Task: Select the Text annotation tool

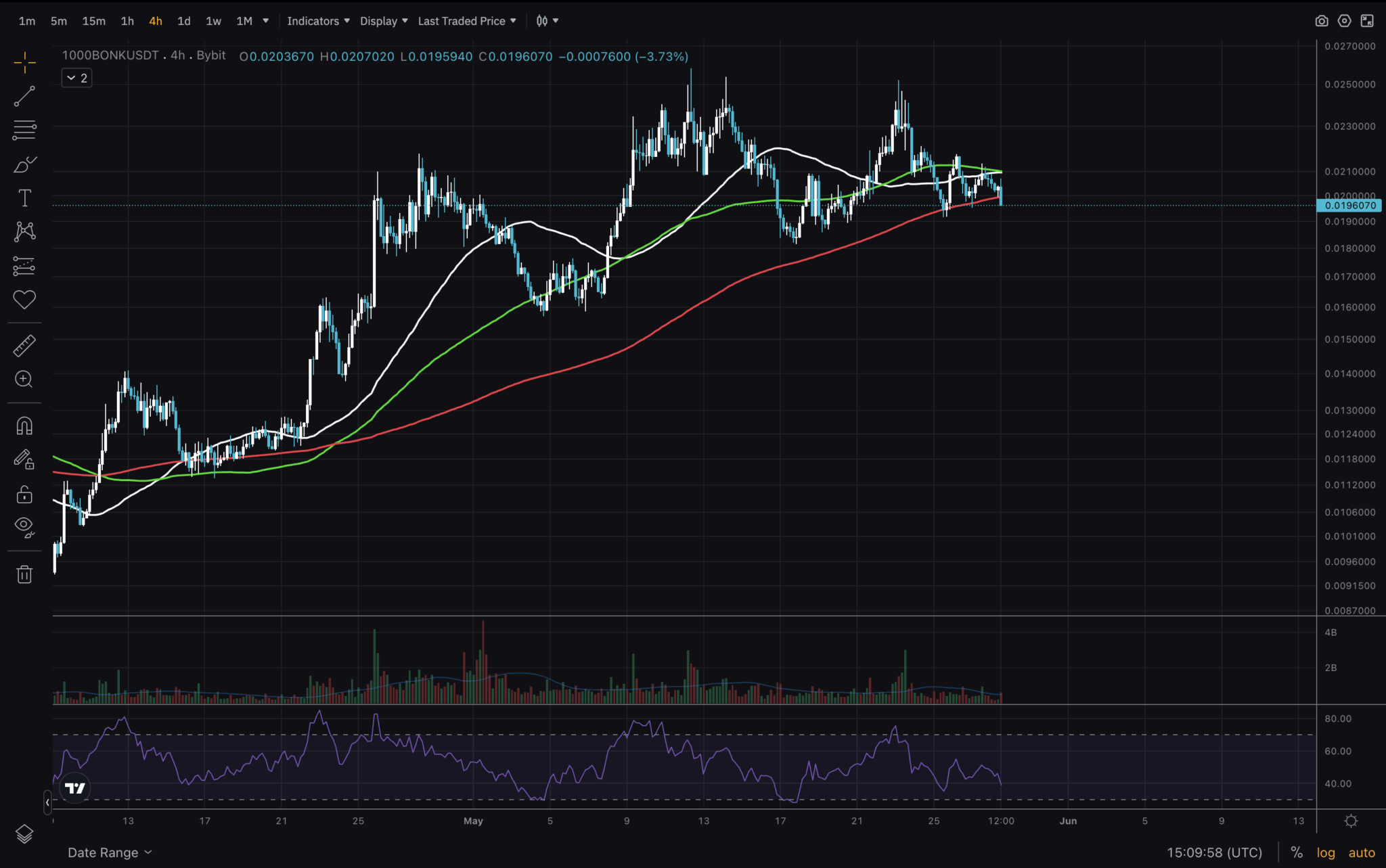Action: point(25,198)
